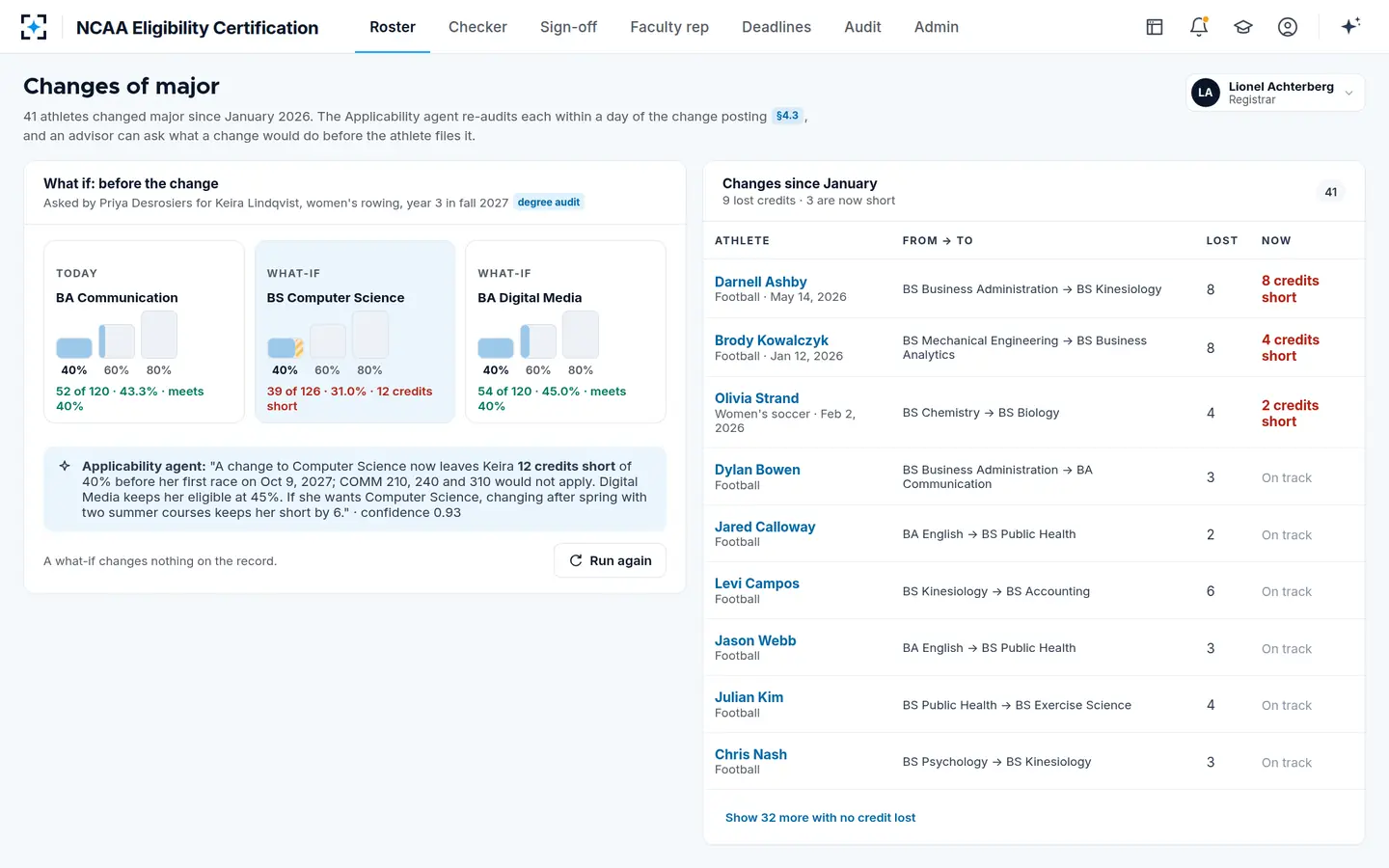View Olivia Strand's profile
The height and width of the screenshot is (868, 1389).
click(x=756, y=398)
